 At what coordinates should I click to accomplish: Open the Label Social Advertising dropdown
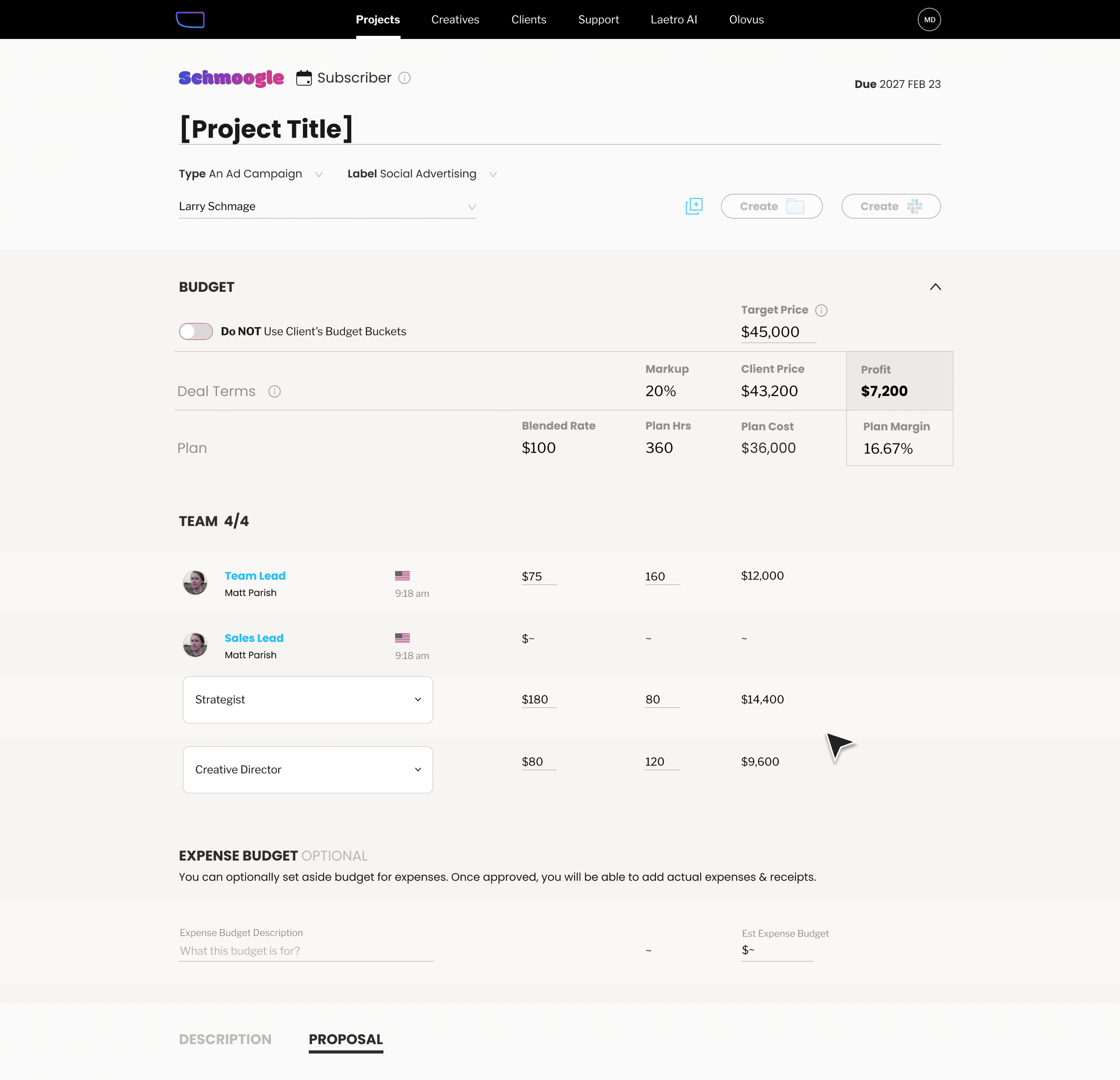click(x=492, y=174)
